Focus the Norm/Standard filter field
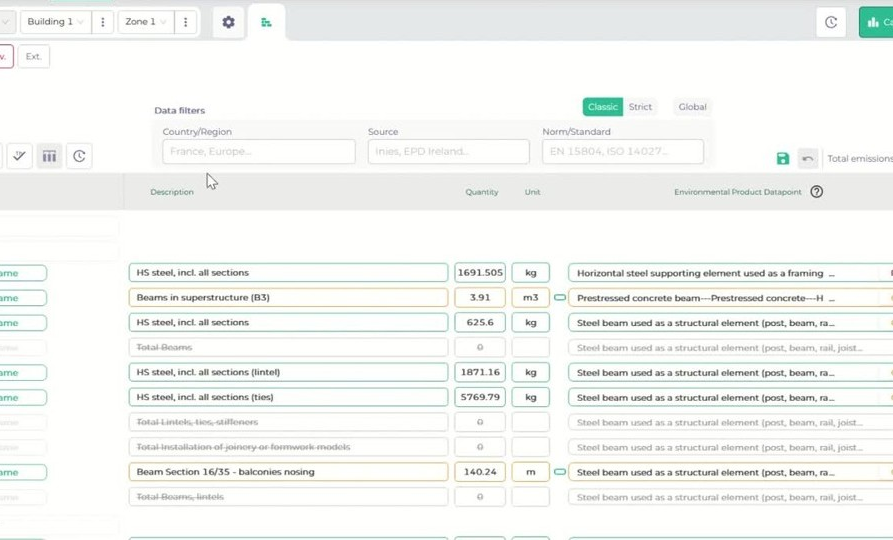This screenshot has height=540, width=893. (622, 152)
